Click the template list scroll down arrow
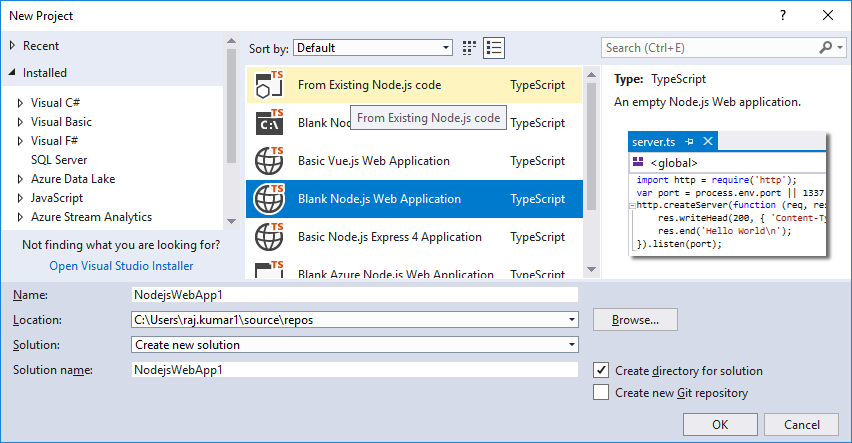Screen dimensions: 852x443 pyautogui.click(x=592, y=270)
